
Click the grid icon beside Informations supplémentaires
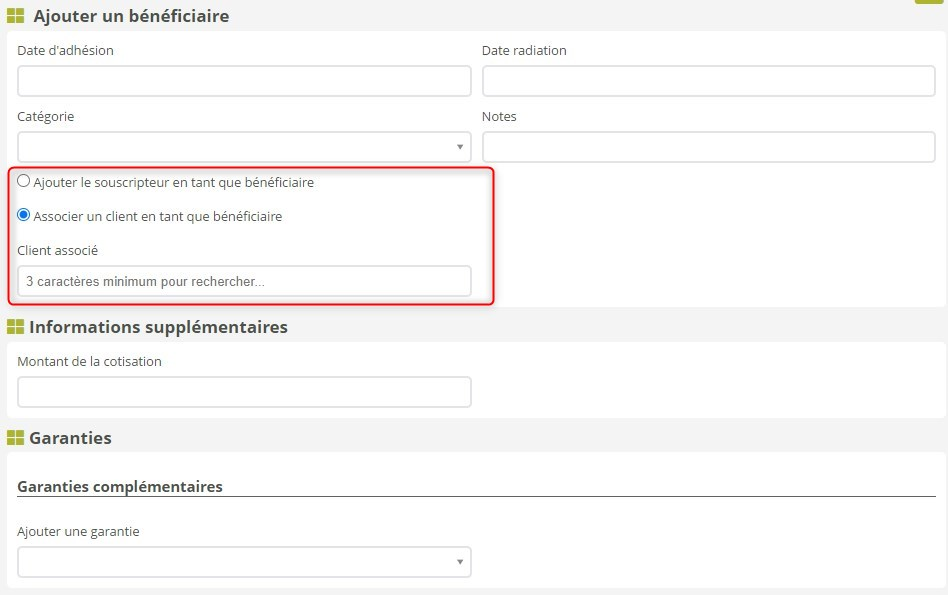click(x=16, y=327)
